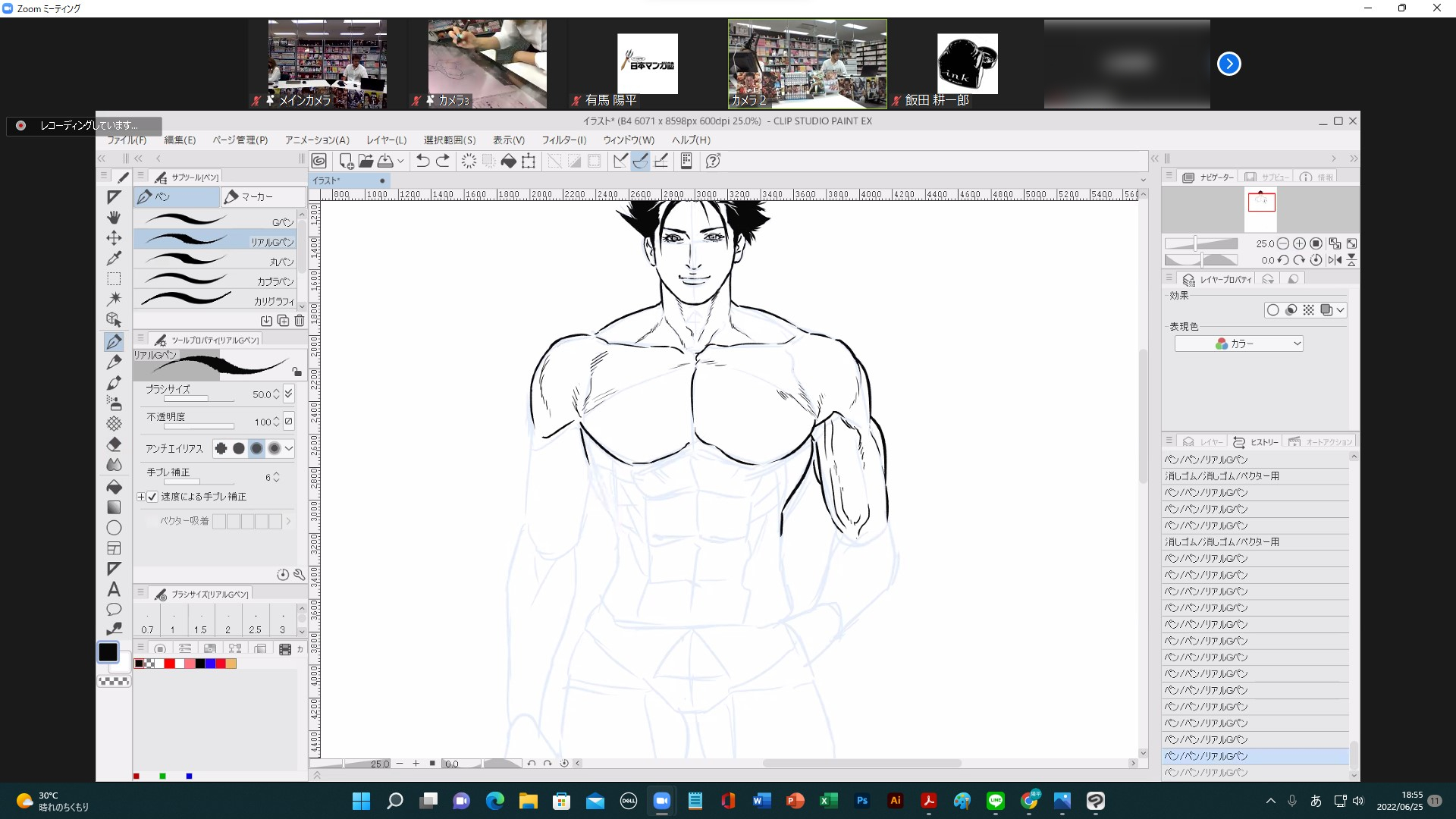The width and height of the screenshot is (1456, 819).
Task: Toggle Tone effect in Layer Property
Action: pyautogui.click(x=1309, y=310)
